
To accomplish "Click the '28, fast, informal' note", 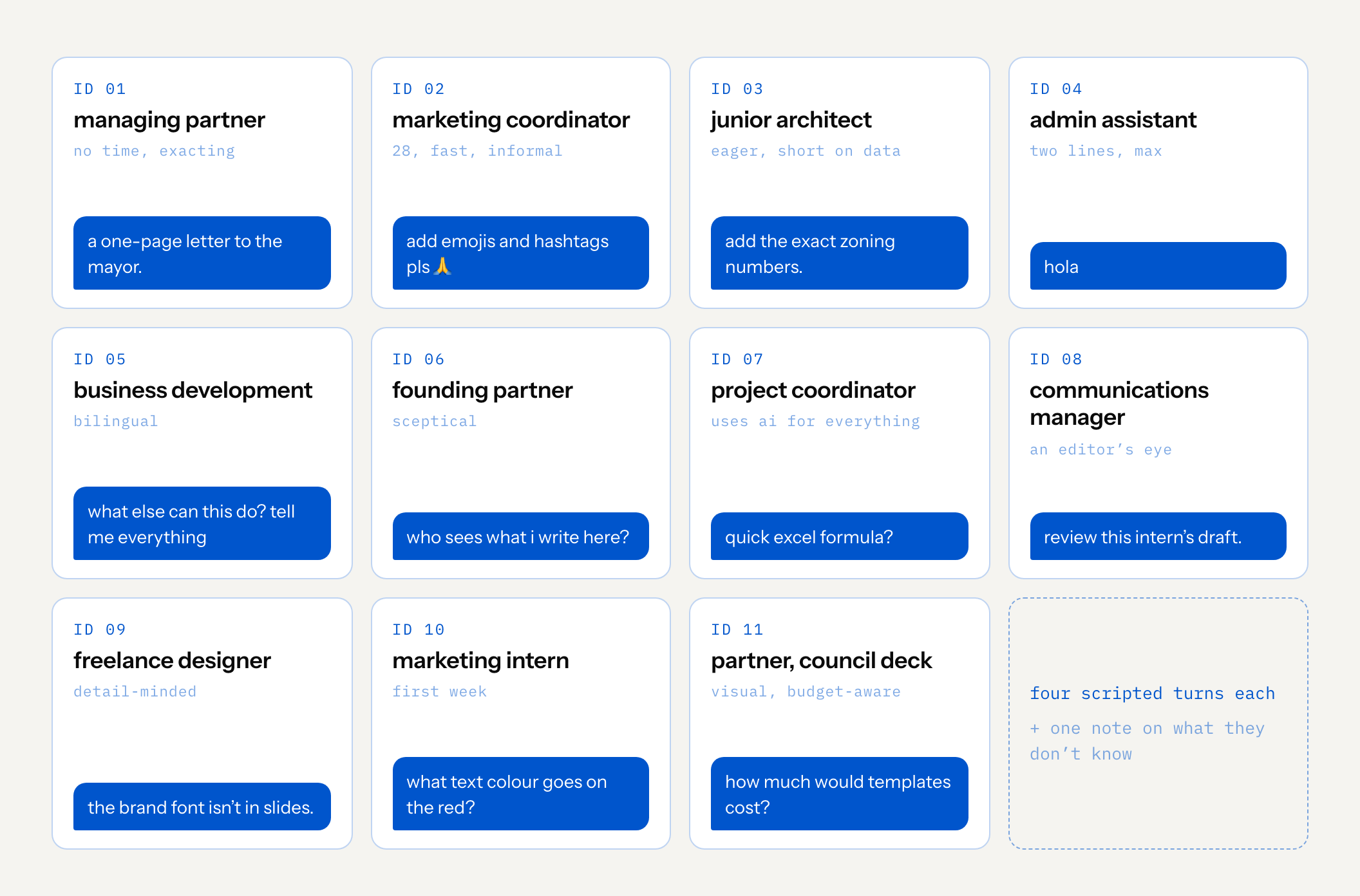I will (478, 151).
